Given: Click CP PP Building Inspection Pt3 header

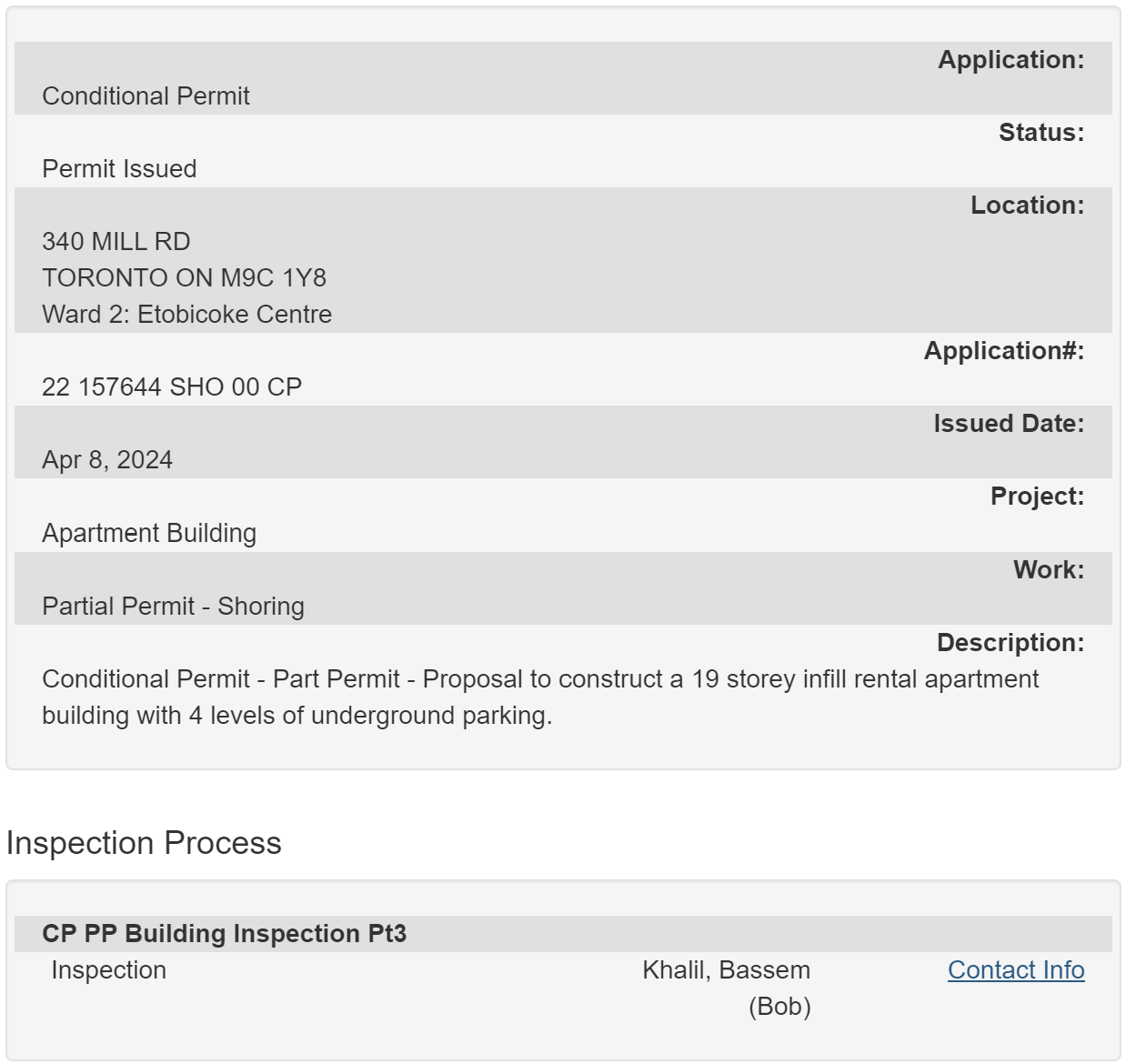Looking at the screenshot, I should click(x=224, y=934).
